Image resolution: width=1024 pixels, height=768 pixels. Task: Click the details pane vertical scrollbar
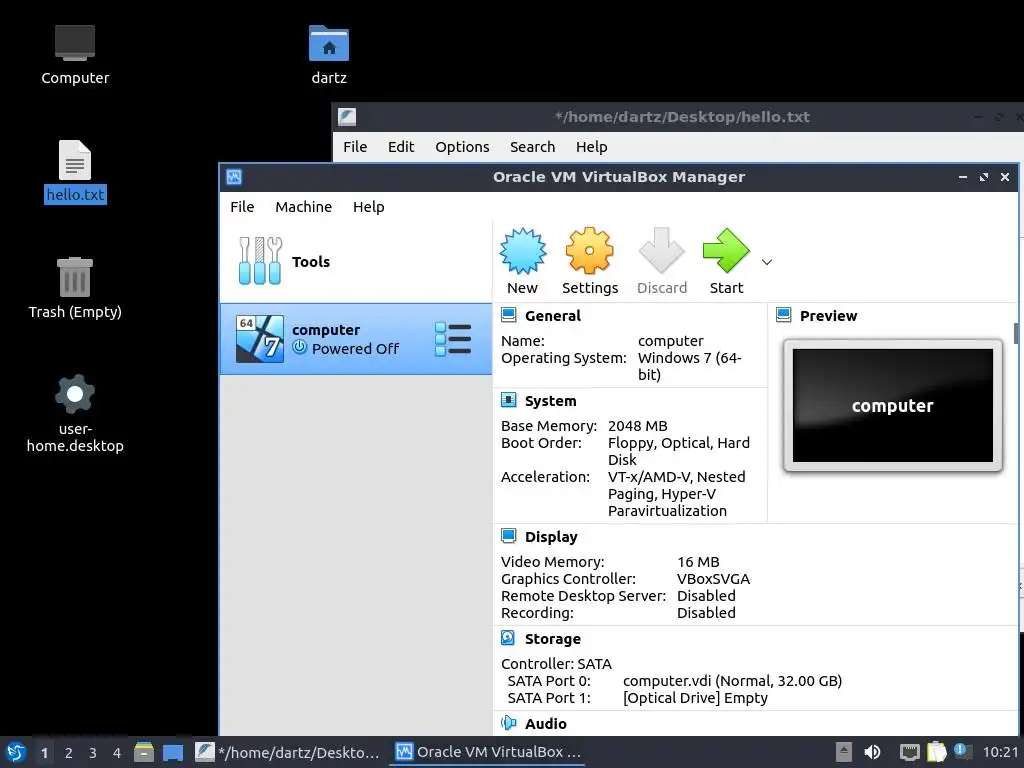pos(1016,333)
